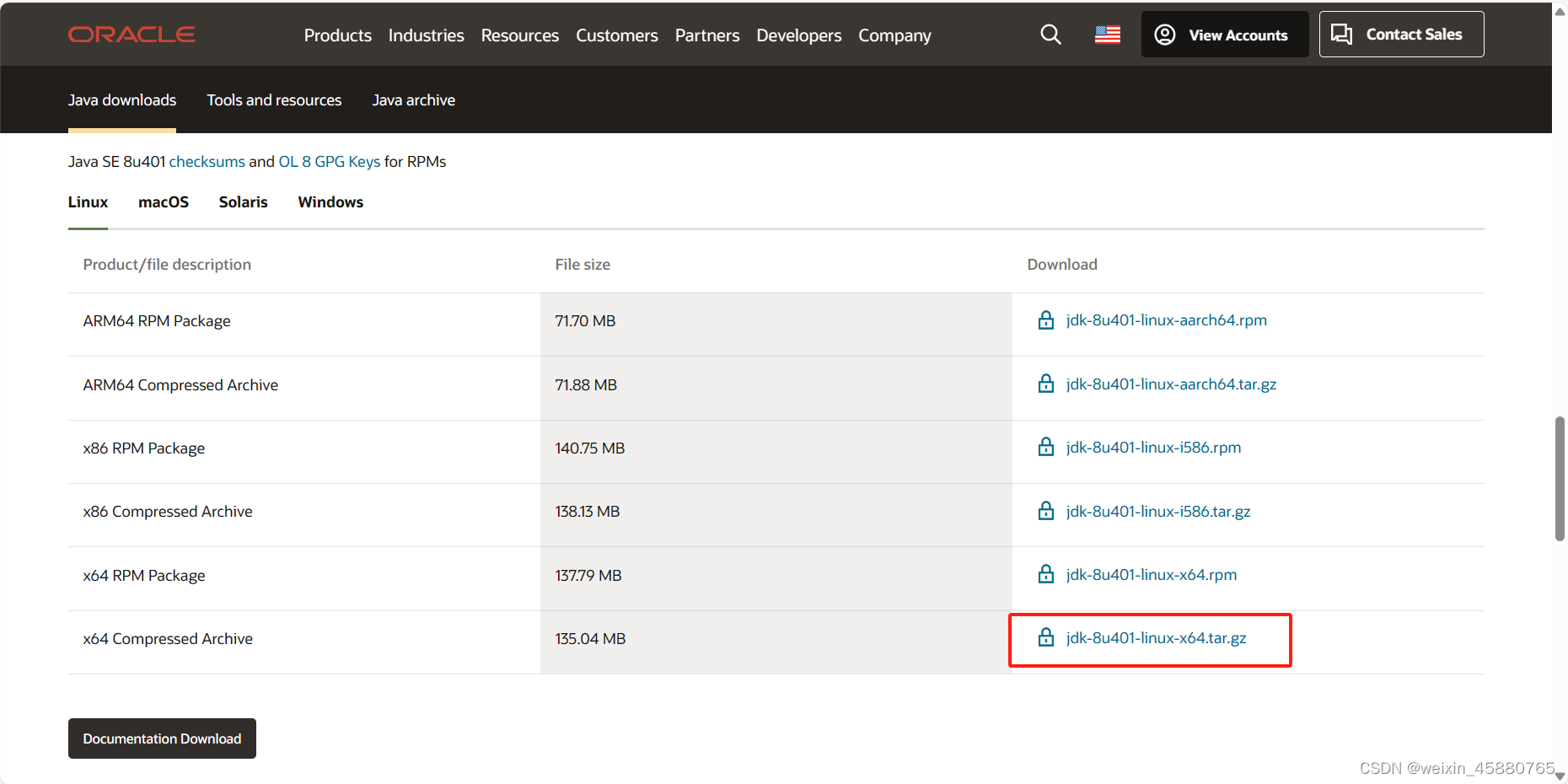The width and height of the screenshot is (1568, 784).
Task: Open the checksums link
Action: click(x=207, y=162)
